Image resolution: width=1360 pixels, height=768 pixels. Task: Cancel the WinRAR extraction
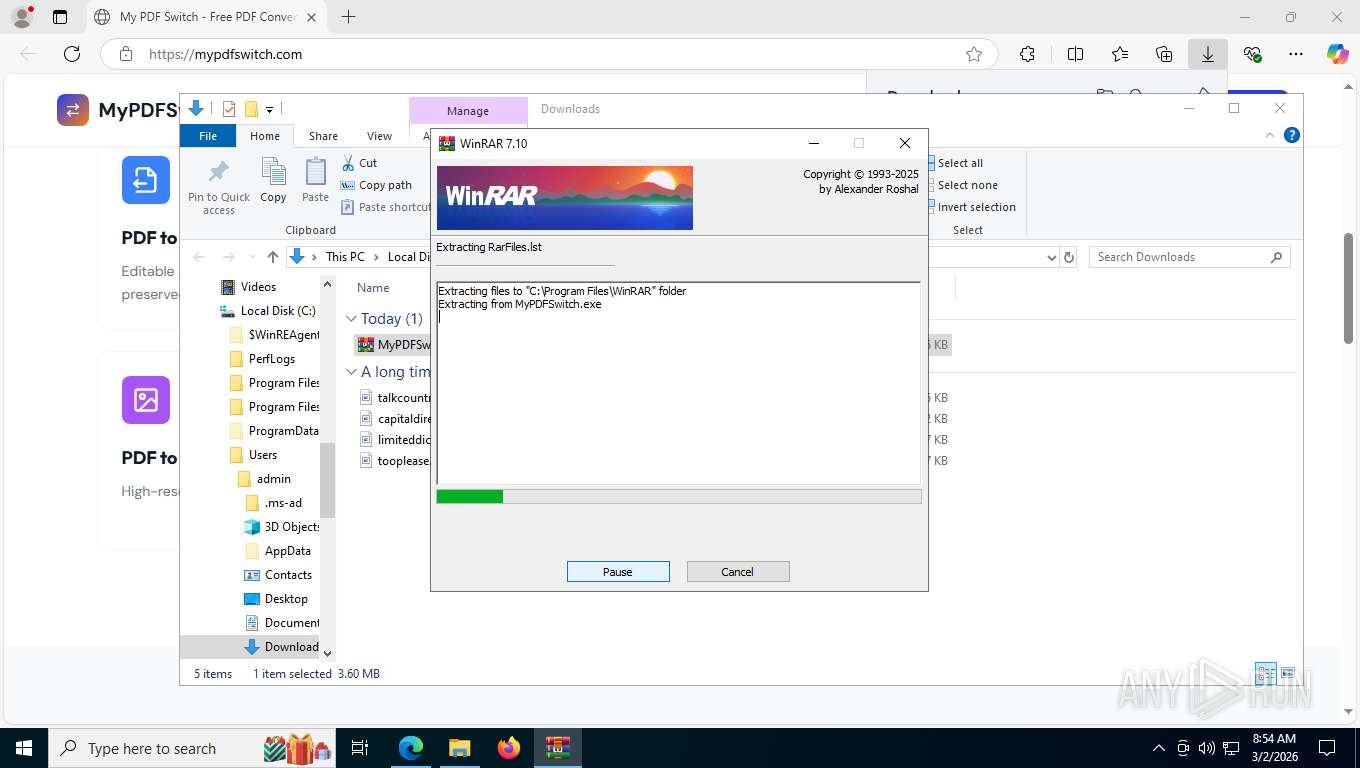(738, 572)
